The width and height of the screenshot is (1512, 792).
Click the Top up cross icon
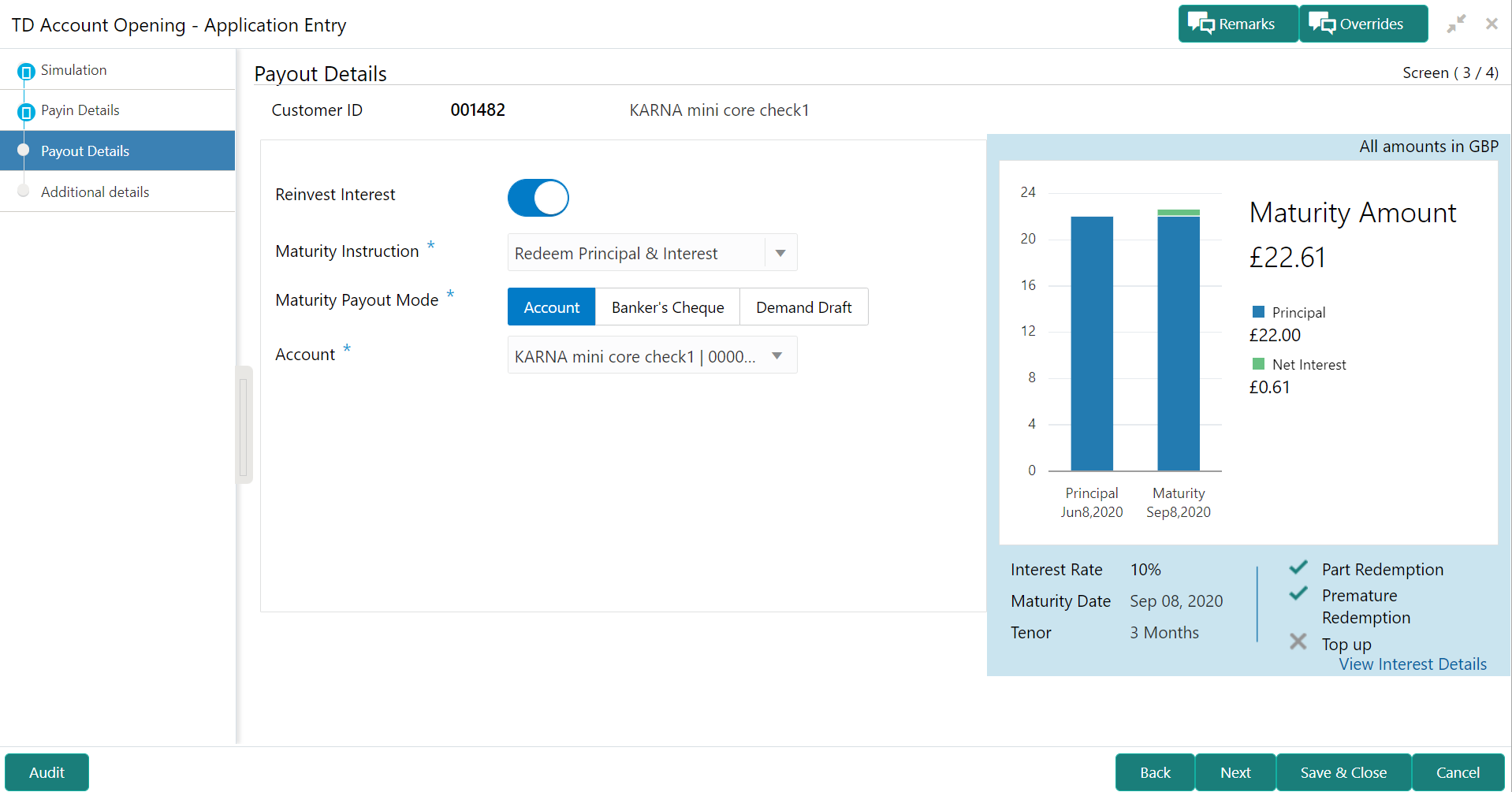coord(1298,641)
